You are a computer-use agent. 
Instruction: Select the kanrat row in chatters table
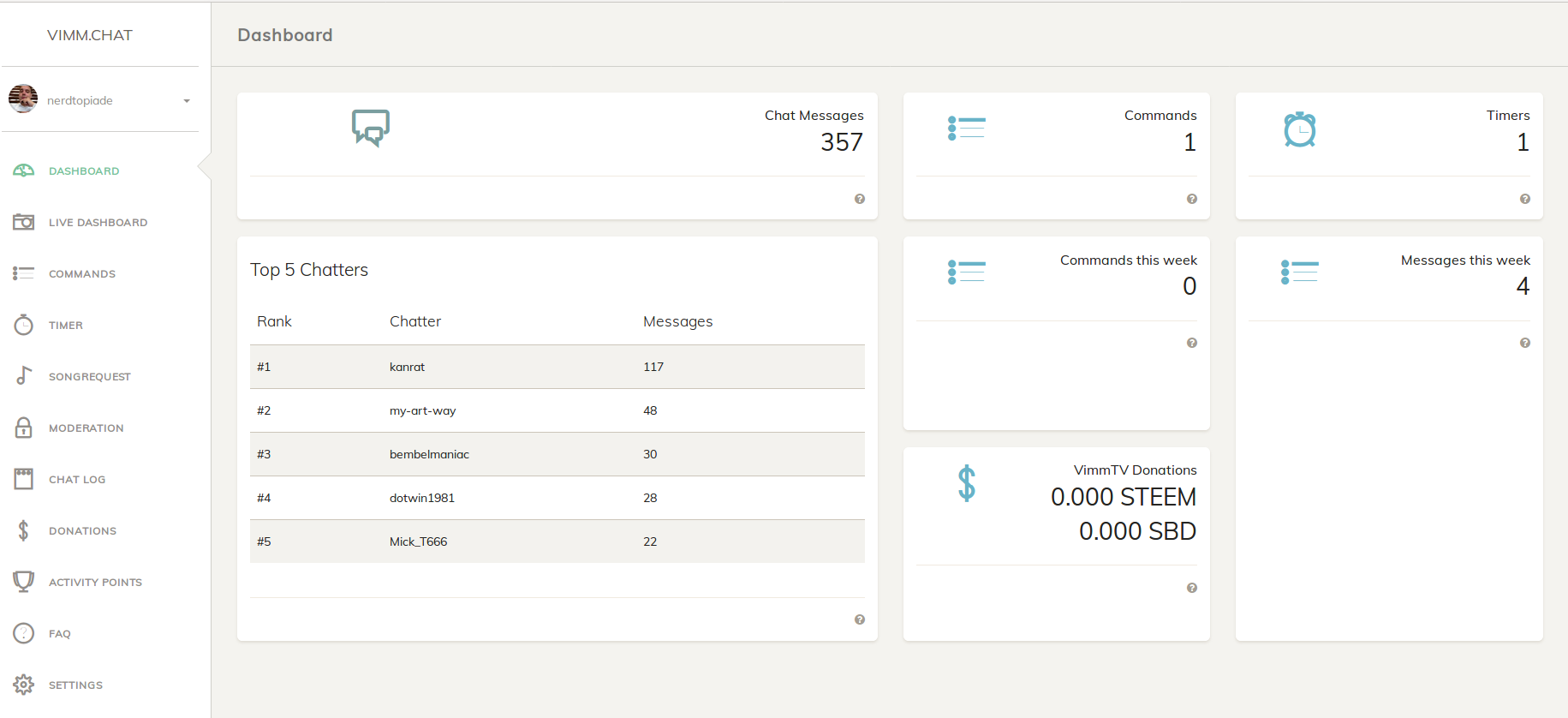(x=557, y=367)
